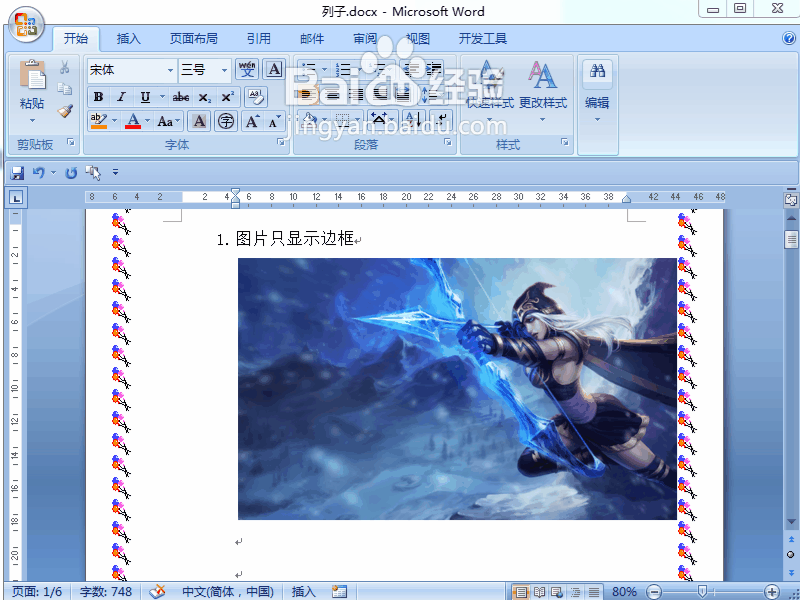
Task: Click the 字数: 748 word count indicator
Action: tap(105, 591)
